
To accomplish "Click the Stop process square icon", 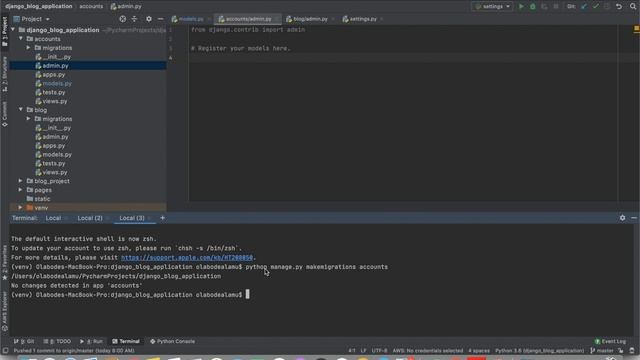I will [556, 7].
